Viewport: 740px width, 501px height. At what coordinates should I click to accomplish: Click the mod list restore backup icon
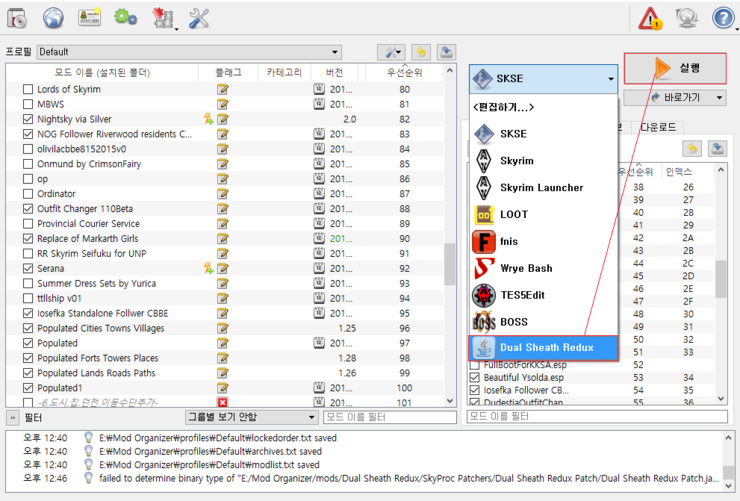(421, 52)
